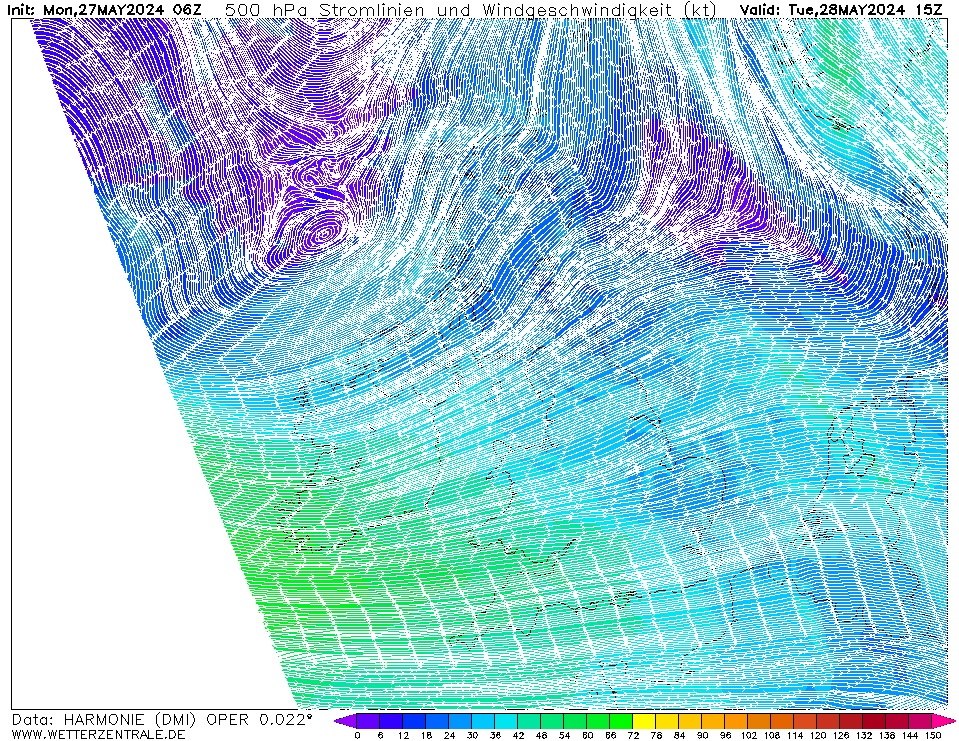Click the 'Init: Mon,27MAY2024 06Z' text

coord(104,10)
